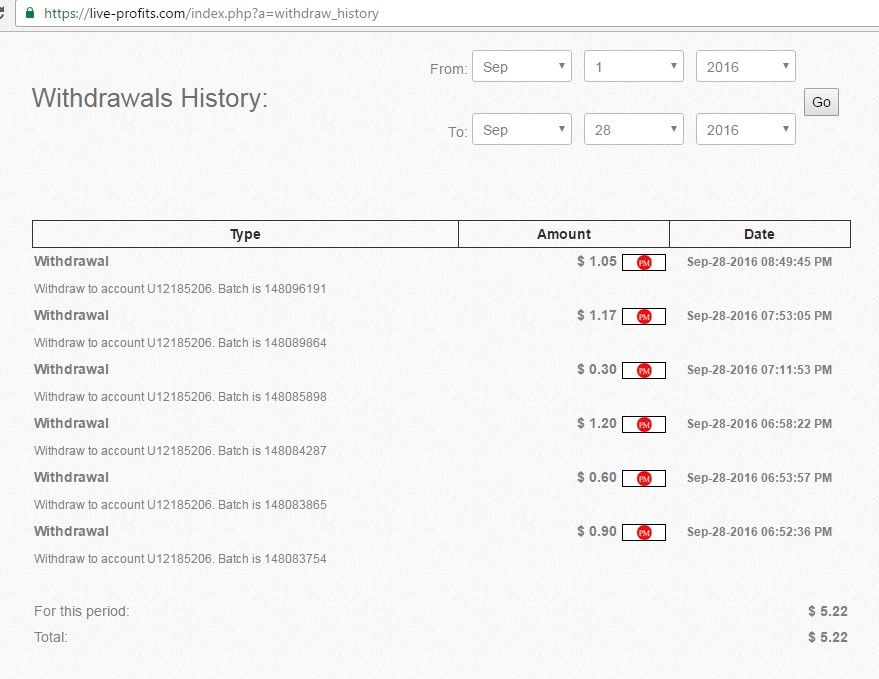
Task: Click the $ 1.17 amount
Action: [x=596, y=315]
